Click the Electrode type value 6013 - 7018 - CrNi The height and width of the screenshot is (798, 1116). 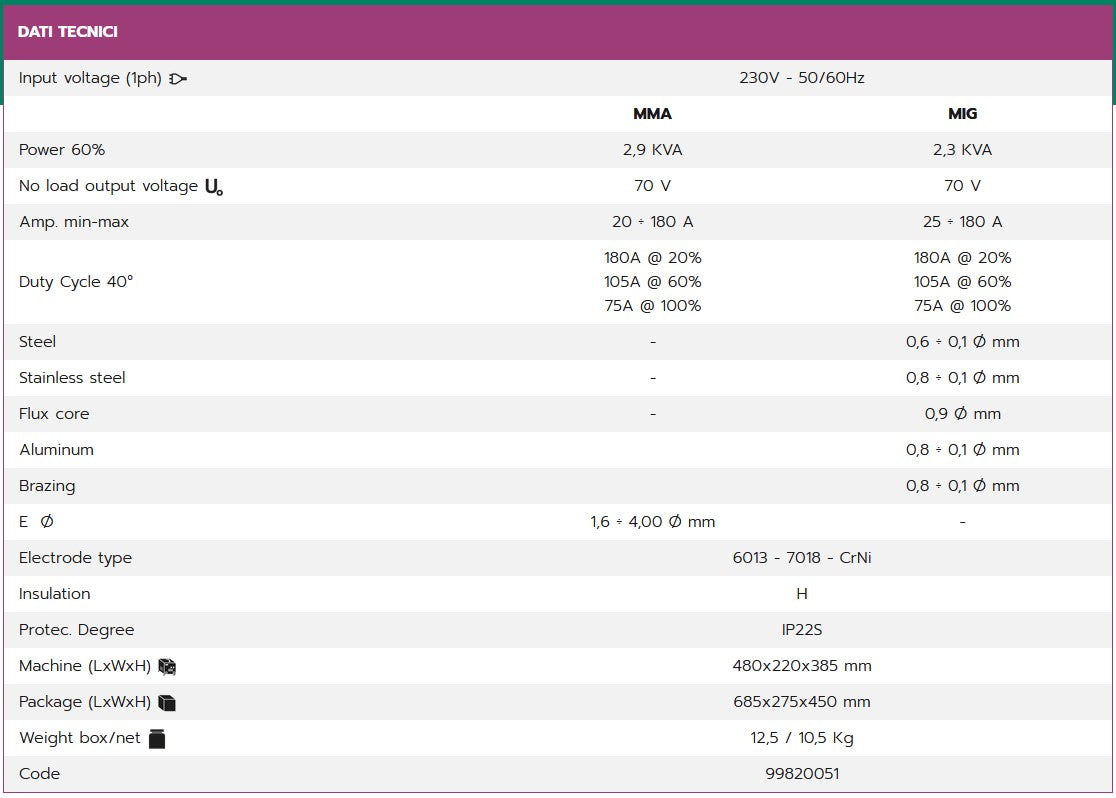point(802,558)
